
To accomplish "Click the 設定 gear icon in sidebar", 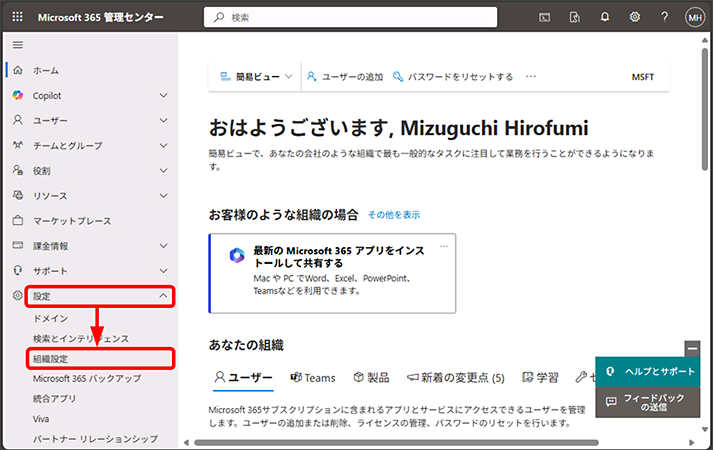I will (x=17, y=295).
